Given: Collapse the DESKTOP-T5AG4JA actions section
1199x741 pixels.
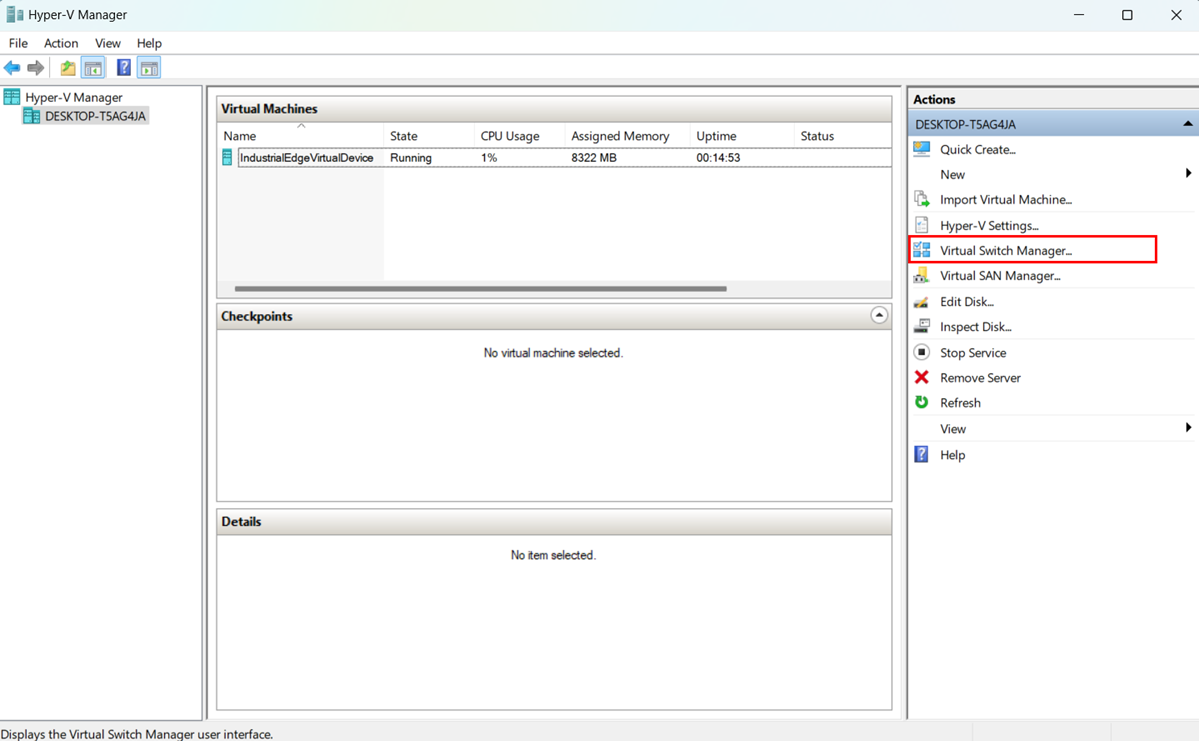Looking at the screenshot, I should click(1187, 123).
